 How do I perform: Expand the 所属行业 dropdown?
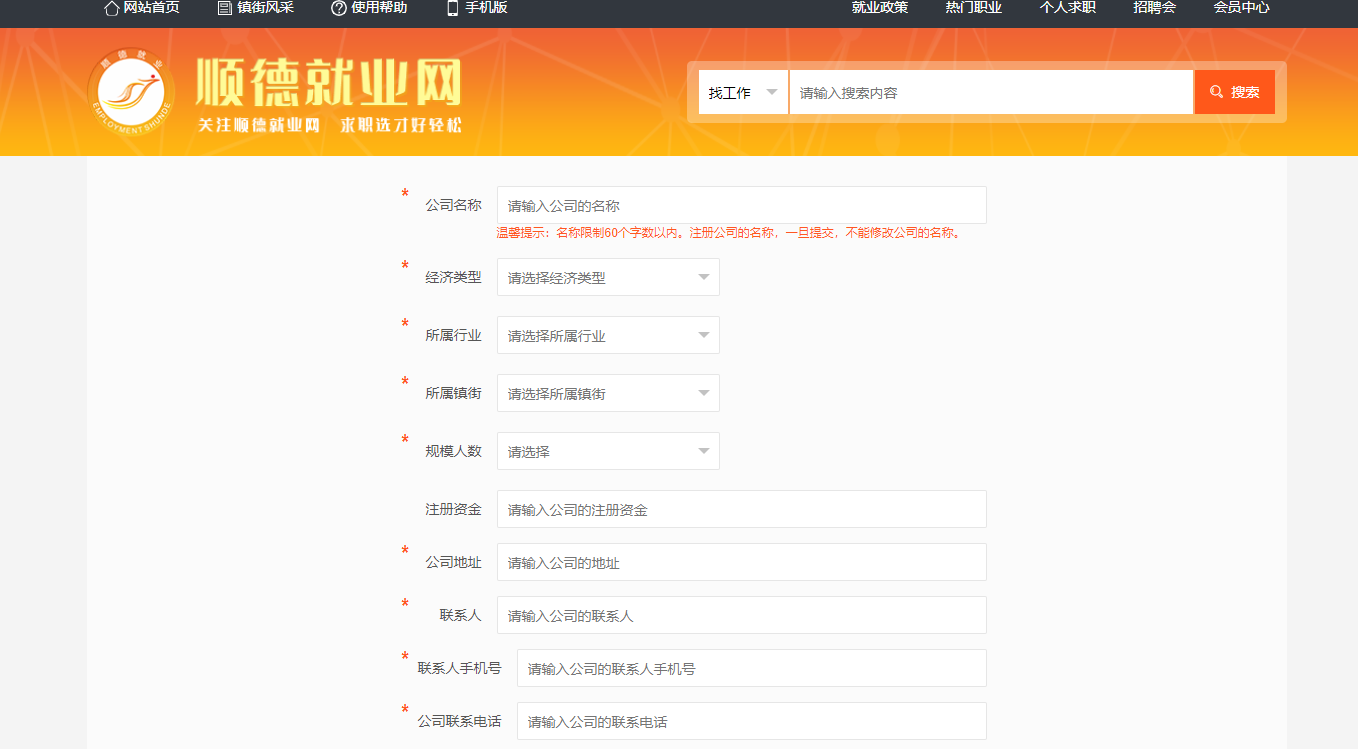click(x=608, y=335)
